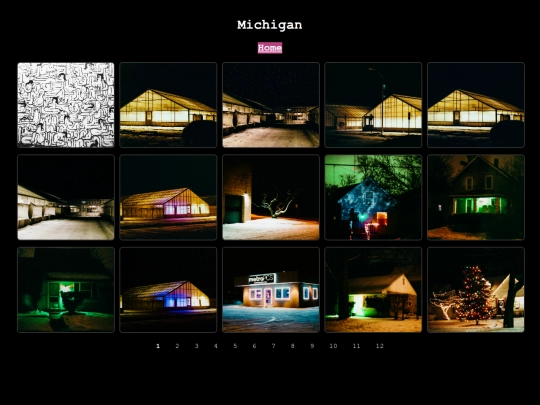Jump to page 10
Image resolution: width=540 pixels, height=405 pixels.
click(333, 346)
